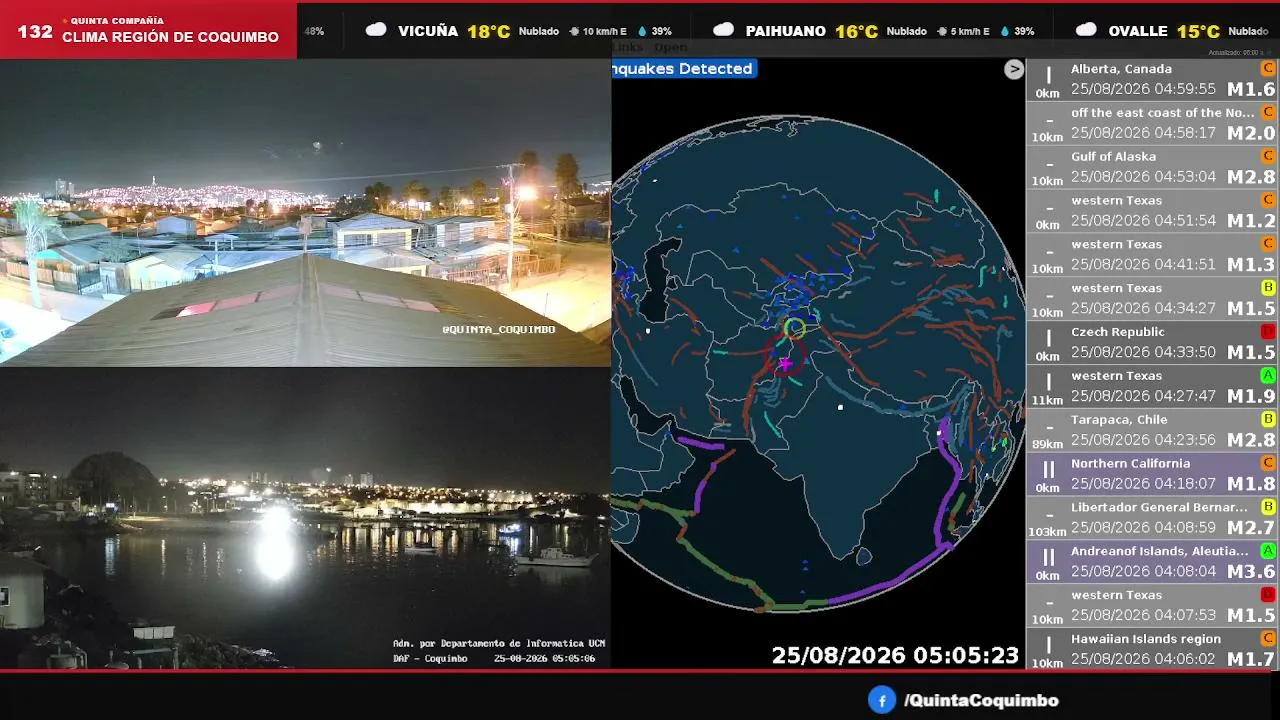Click the /QuintaCoquimbo Facebook handle
The height and width of the screenshot is (720, 1280).
[x=981, y=701]
